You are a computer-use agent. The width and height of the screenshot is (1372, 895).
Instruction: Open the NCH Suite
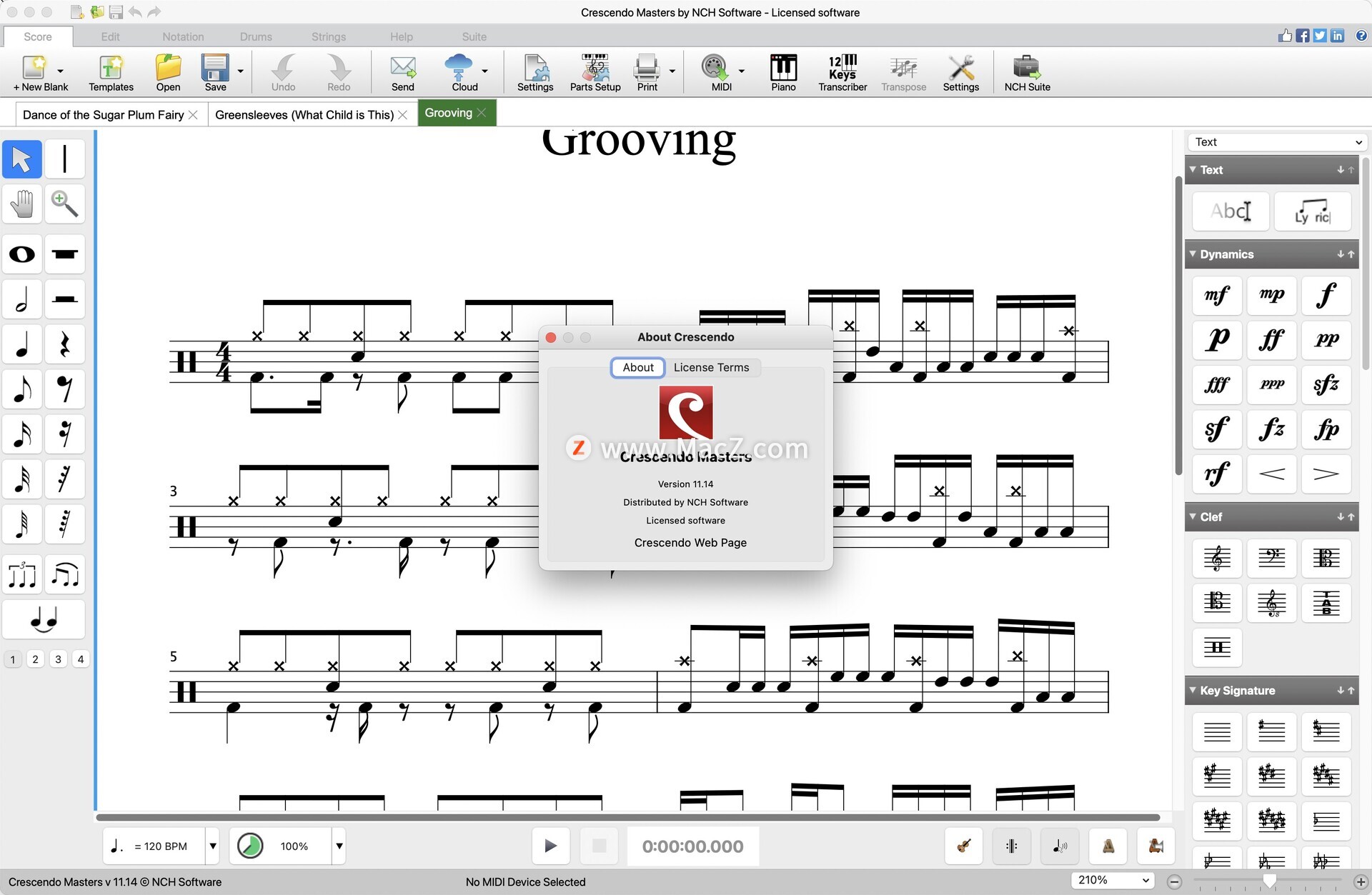point(1027,73)
